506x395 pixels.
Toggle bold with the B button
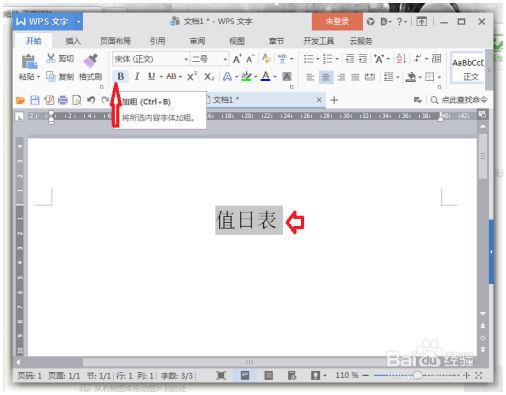pos(120,77)
